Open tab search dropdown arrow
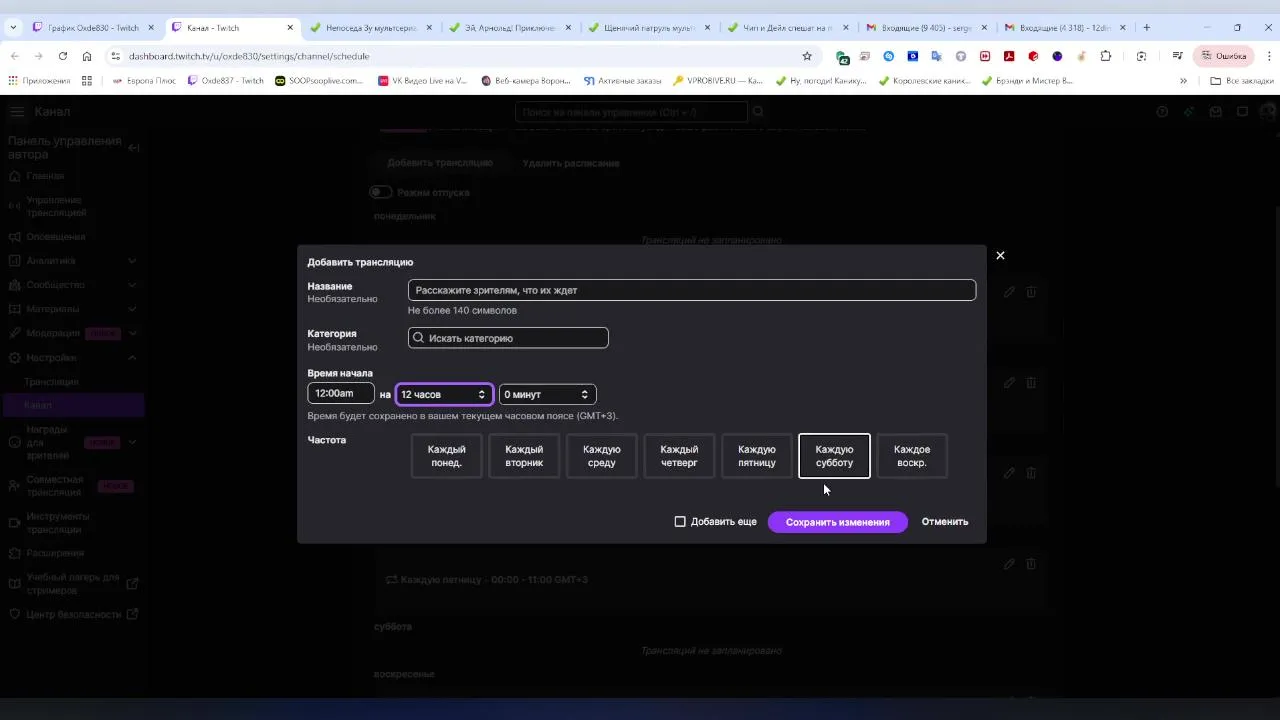 click(x=14, y=28)
